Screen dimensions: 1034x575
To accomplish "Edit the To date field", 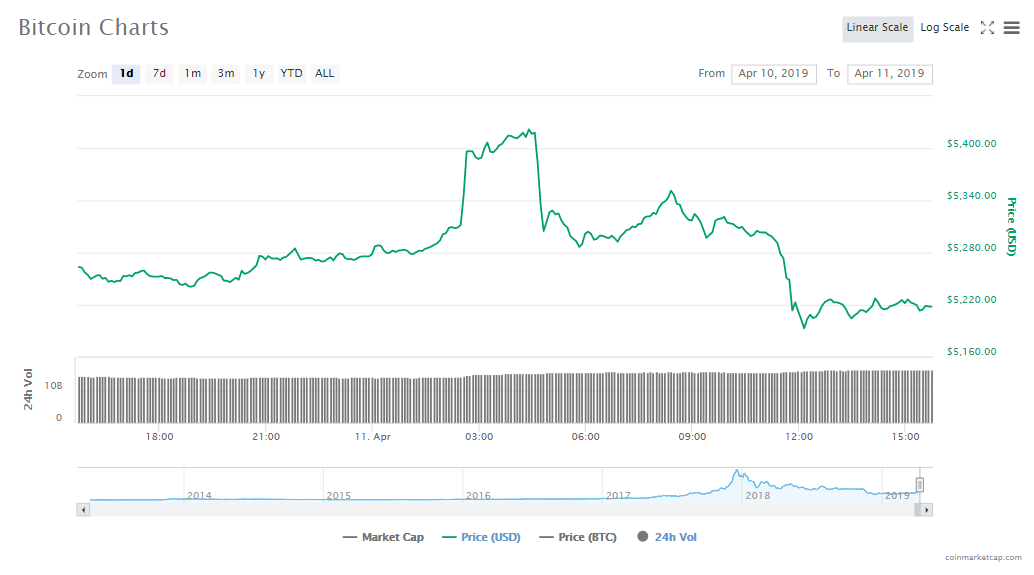I will (889, 74).
